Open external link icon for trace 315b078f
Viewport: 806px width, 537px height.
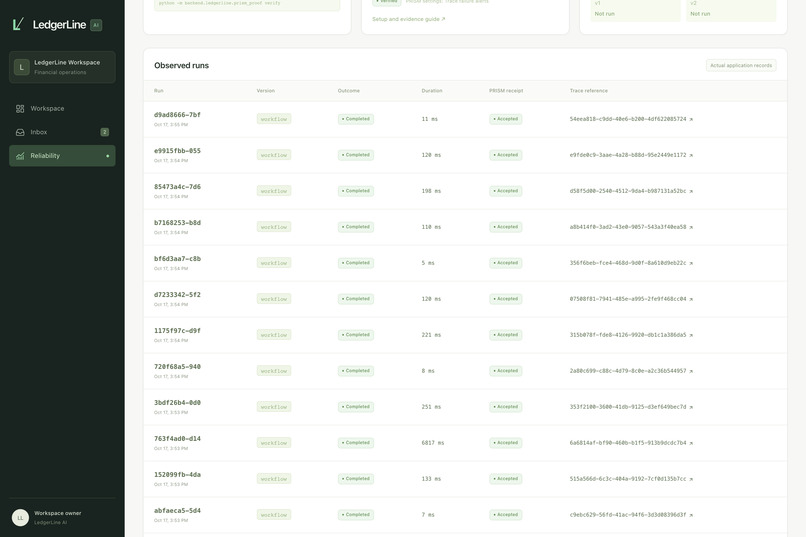click(691, 335)
